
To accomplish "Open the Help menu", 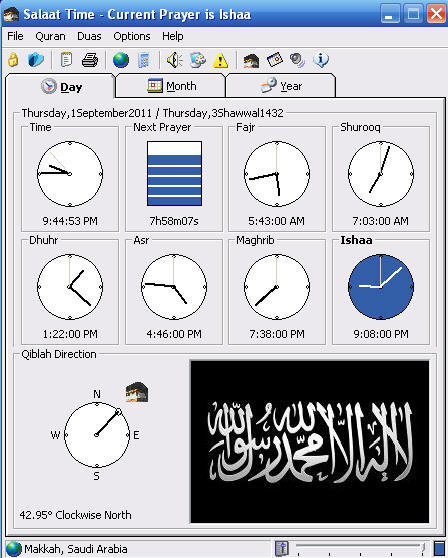I will tap(173, 36).
